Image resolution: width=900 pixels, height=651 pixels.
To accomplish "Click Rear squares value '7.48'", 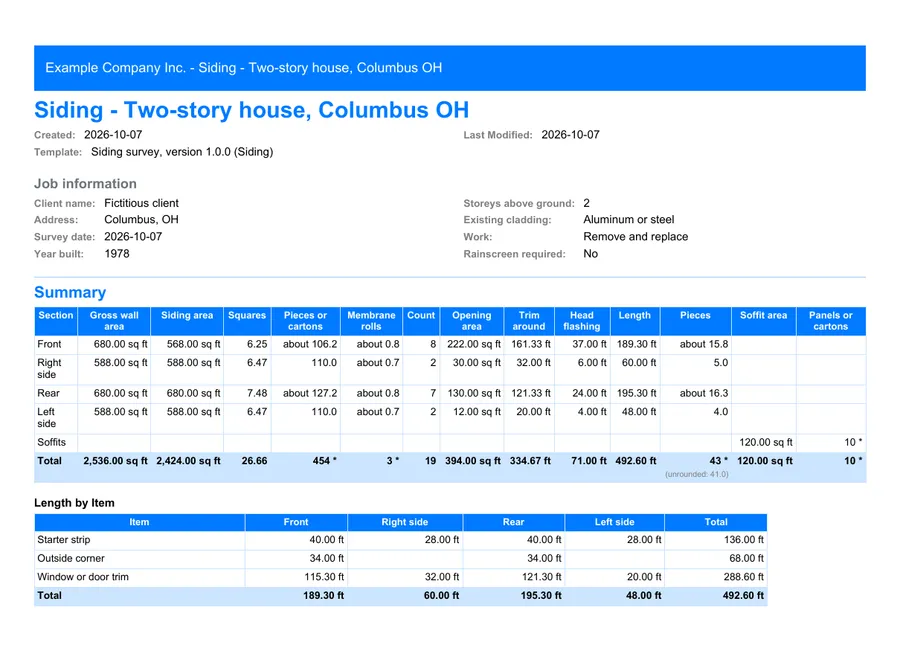I will tap(257, 393).
